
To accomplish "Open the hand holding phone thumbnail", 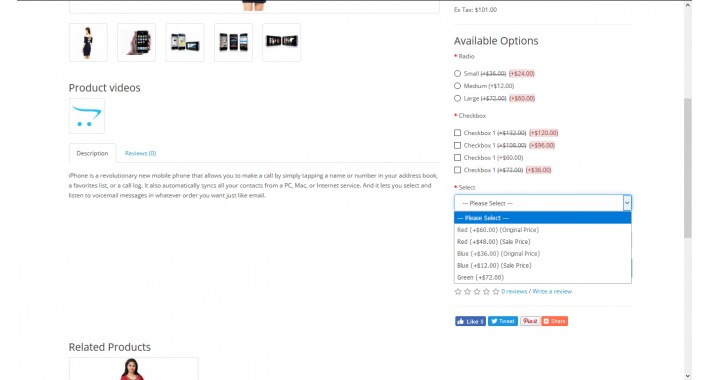I will tap(136, 43).
